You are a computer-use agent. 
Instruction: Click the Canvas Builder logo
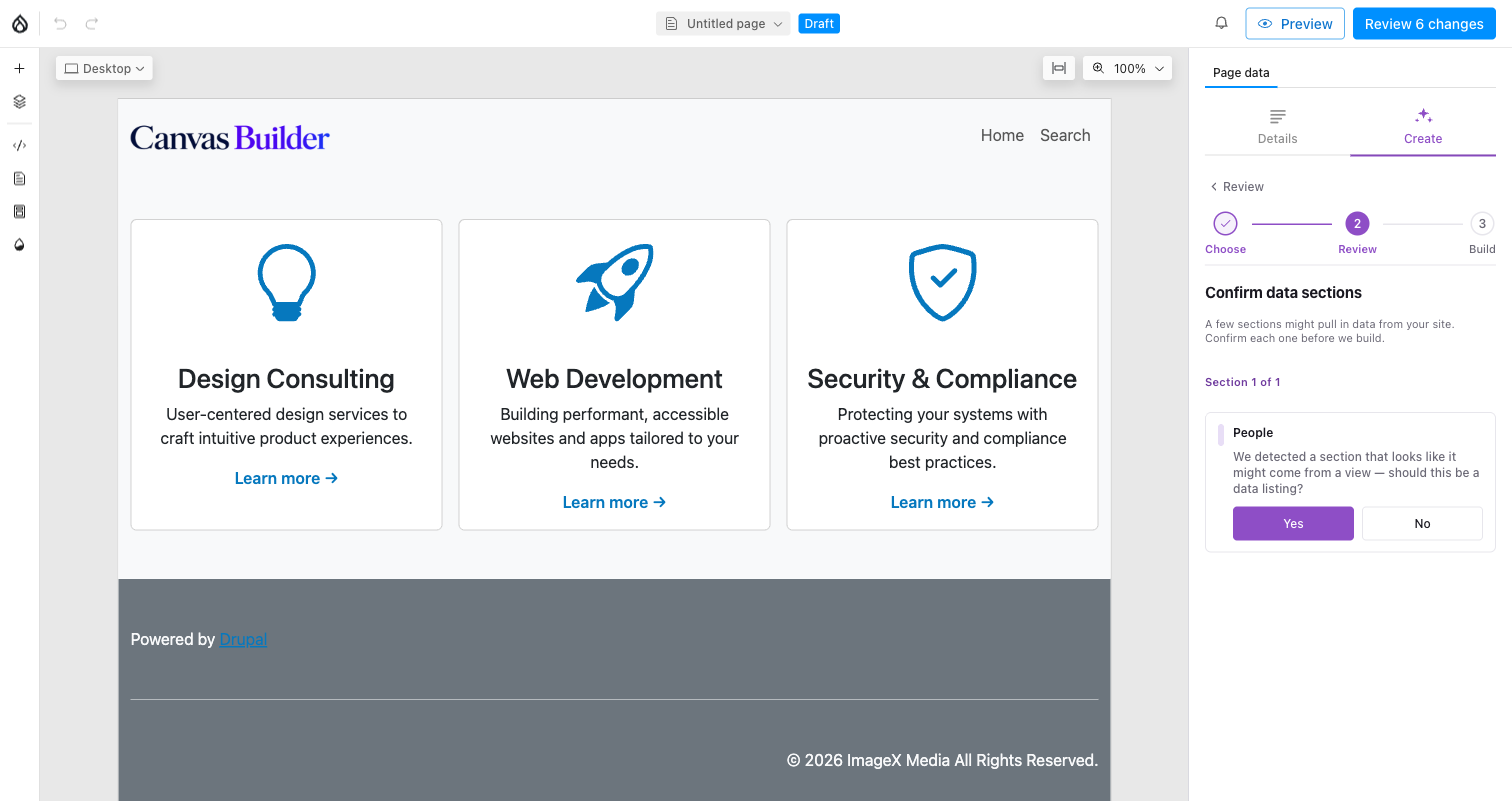(x=230, y=137)
